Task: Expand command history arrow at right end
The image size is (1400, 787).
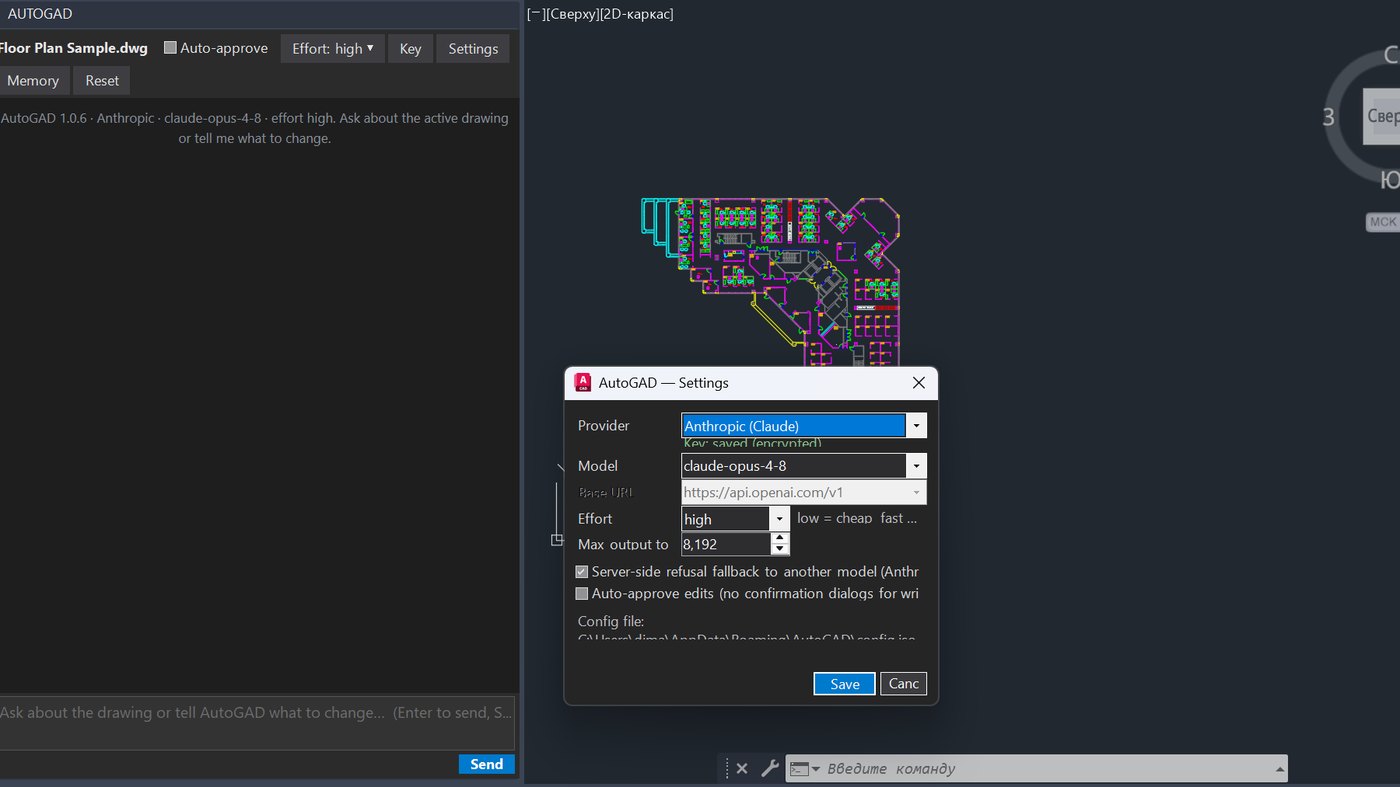Action: [x=1279, y=769]
